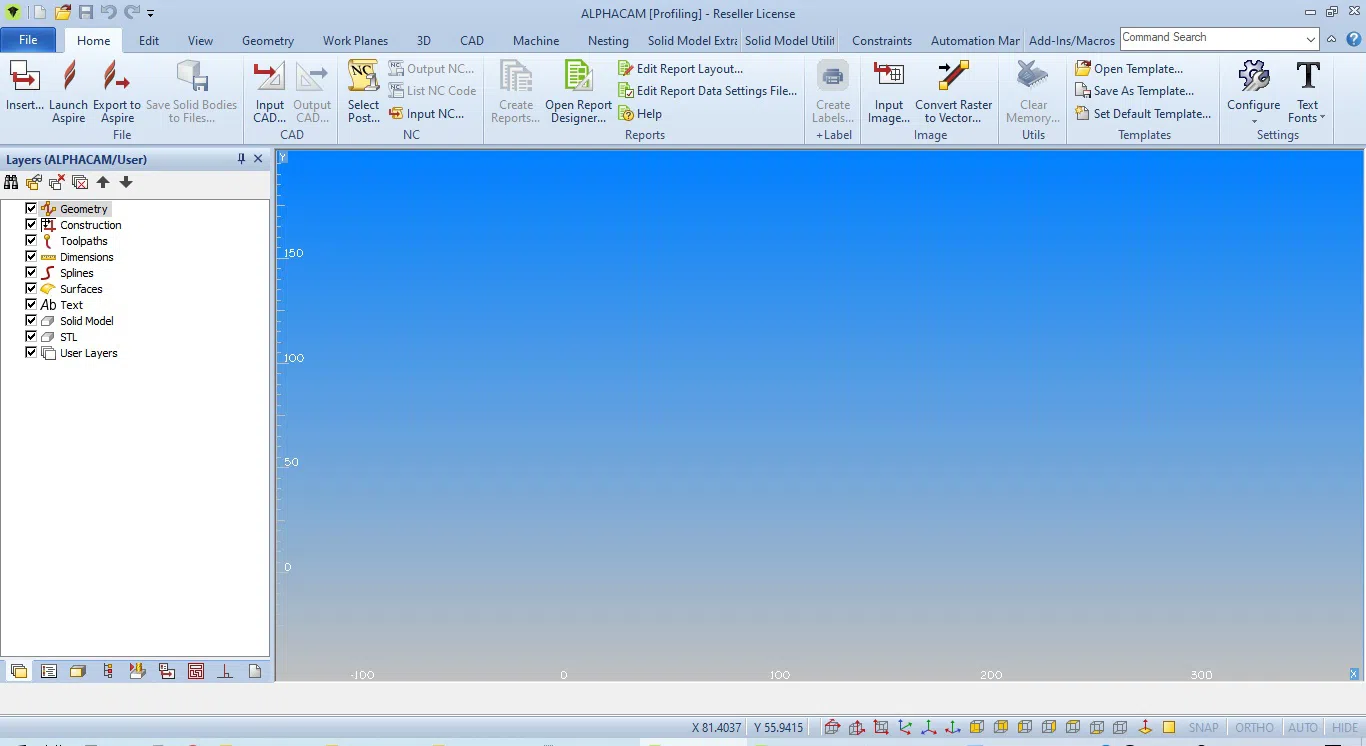Disable the Solid Model layer checkbox
This screenshot has width=1366, height=746.
[31, 321]
